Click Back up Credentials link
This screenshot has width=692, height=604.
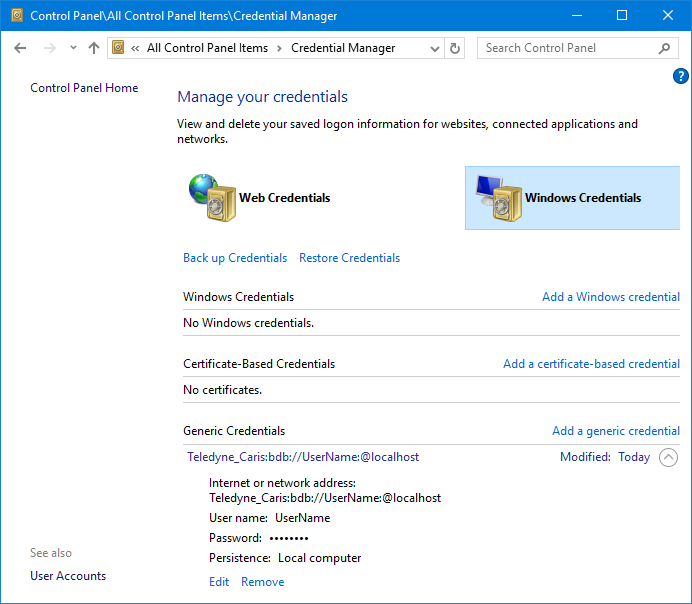tap(235, 258)
